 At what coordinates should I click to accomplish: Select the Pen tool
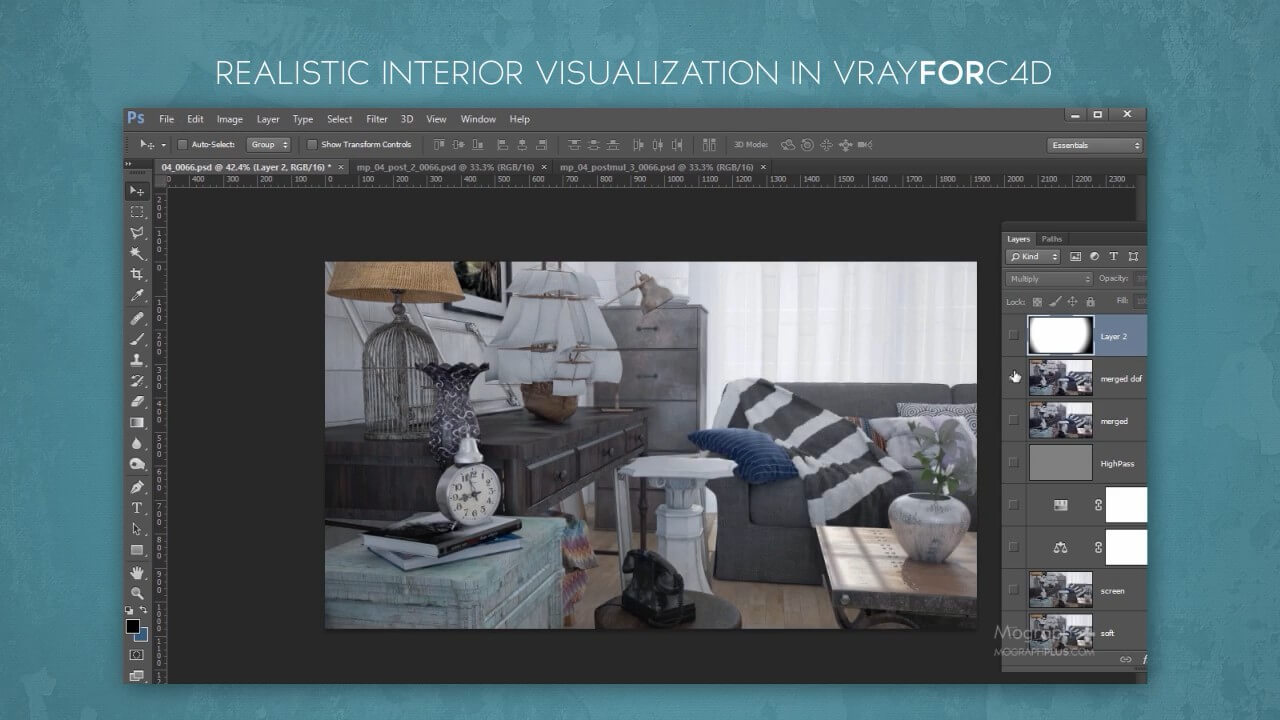[x=137, y=487]
